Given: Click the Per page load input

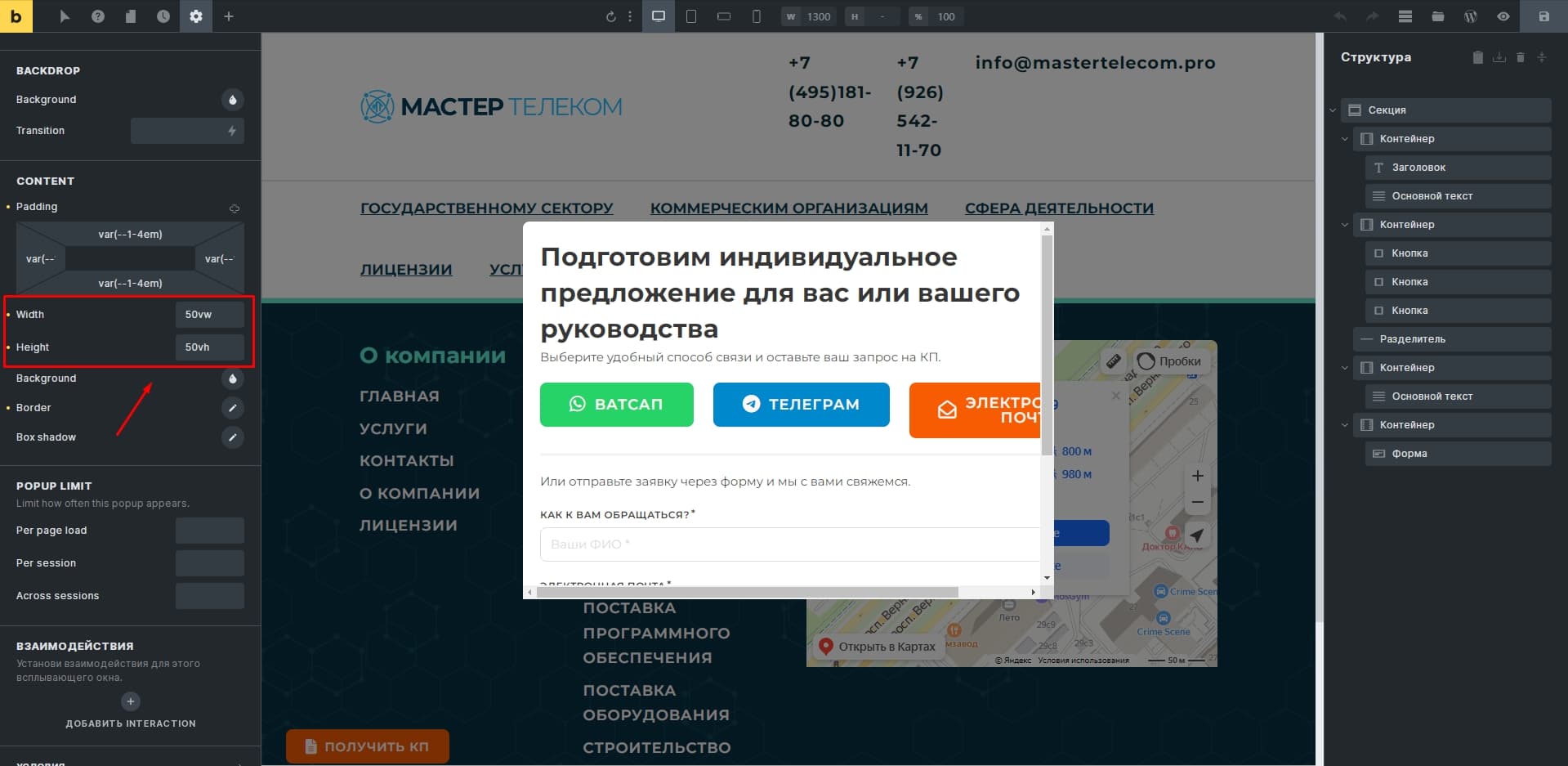Looking at the screenshot, I should click(210, 531).
